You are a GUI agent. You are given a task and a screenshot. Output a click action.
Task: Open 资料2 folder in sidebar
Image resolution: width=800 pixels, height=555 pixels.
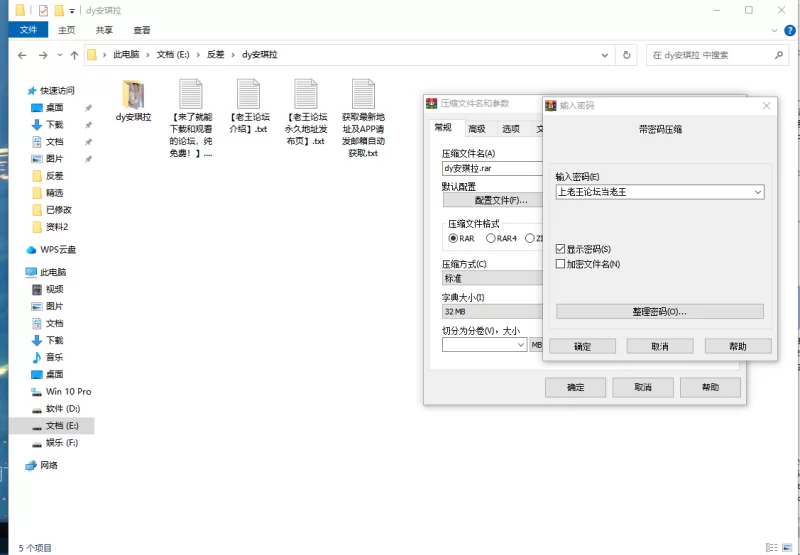[x=50, y=227]
